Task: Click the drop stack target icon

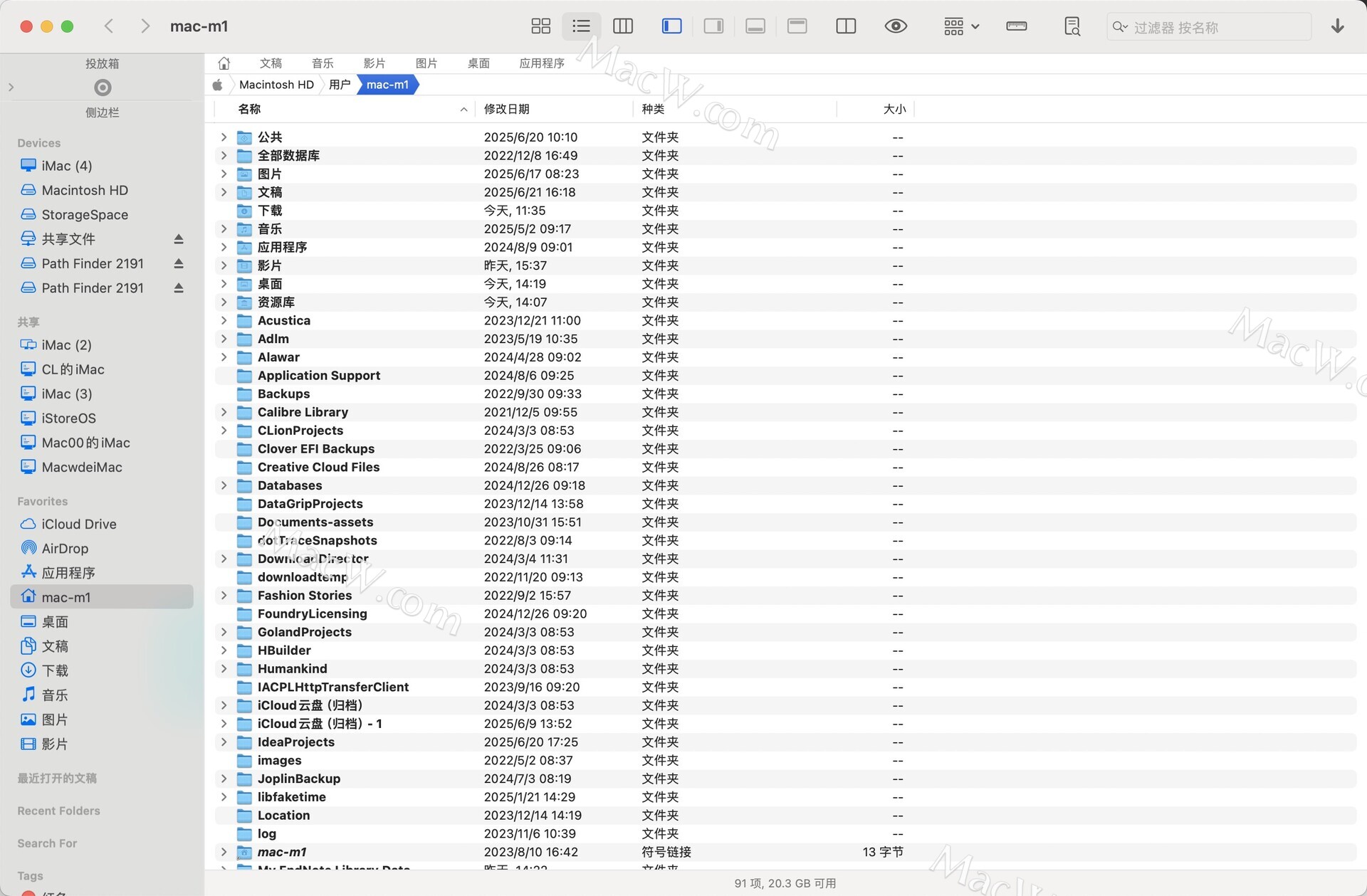Action: coord(103,88)
